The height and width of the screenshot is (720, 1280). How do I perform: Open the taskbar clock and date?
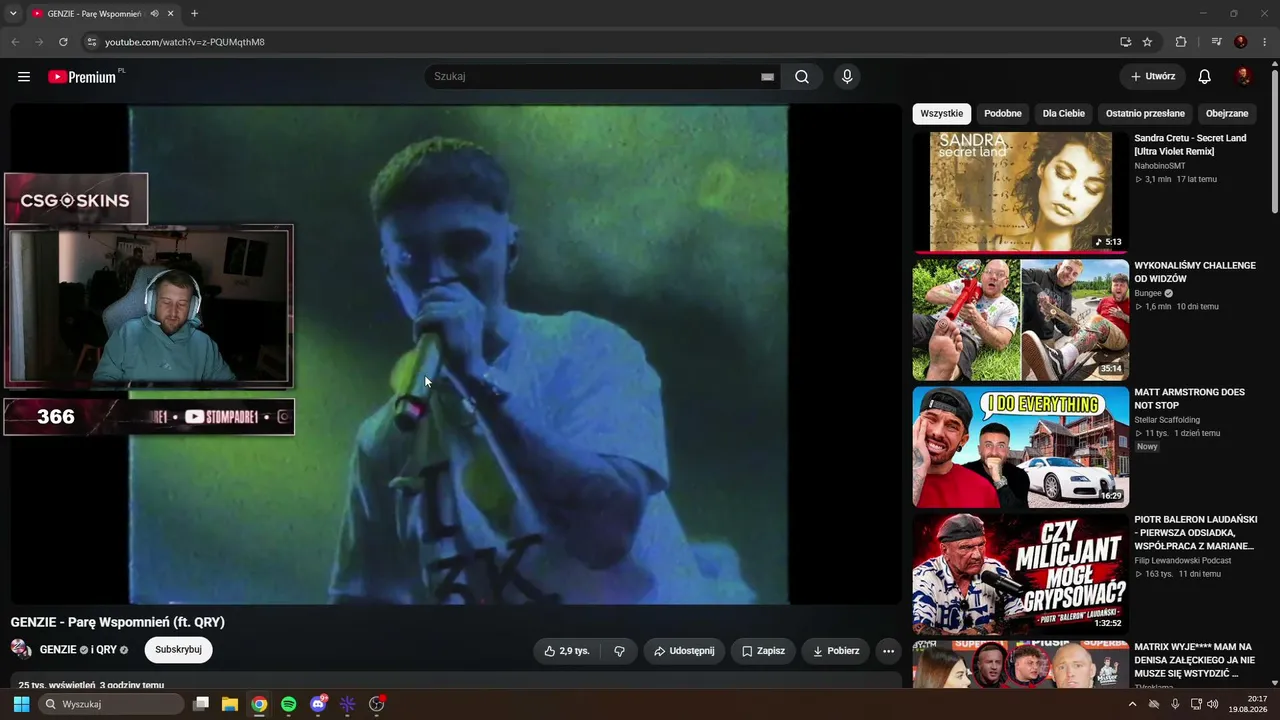(1250, 704)
